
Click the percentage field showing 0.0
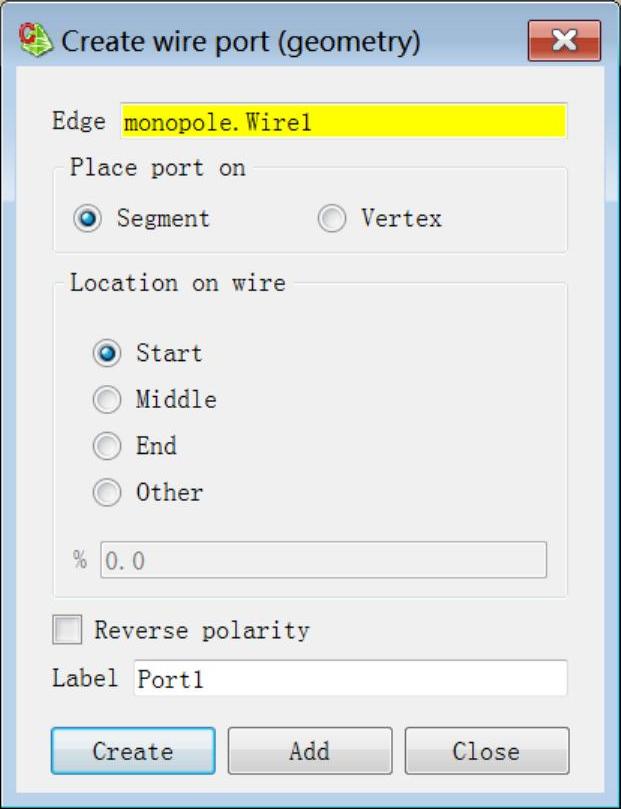(323, 560)
